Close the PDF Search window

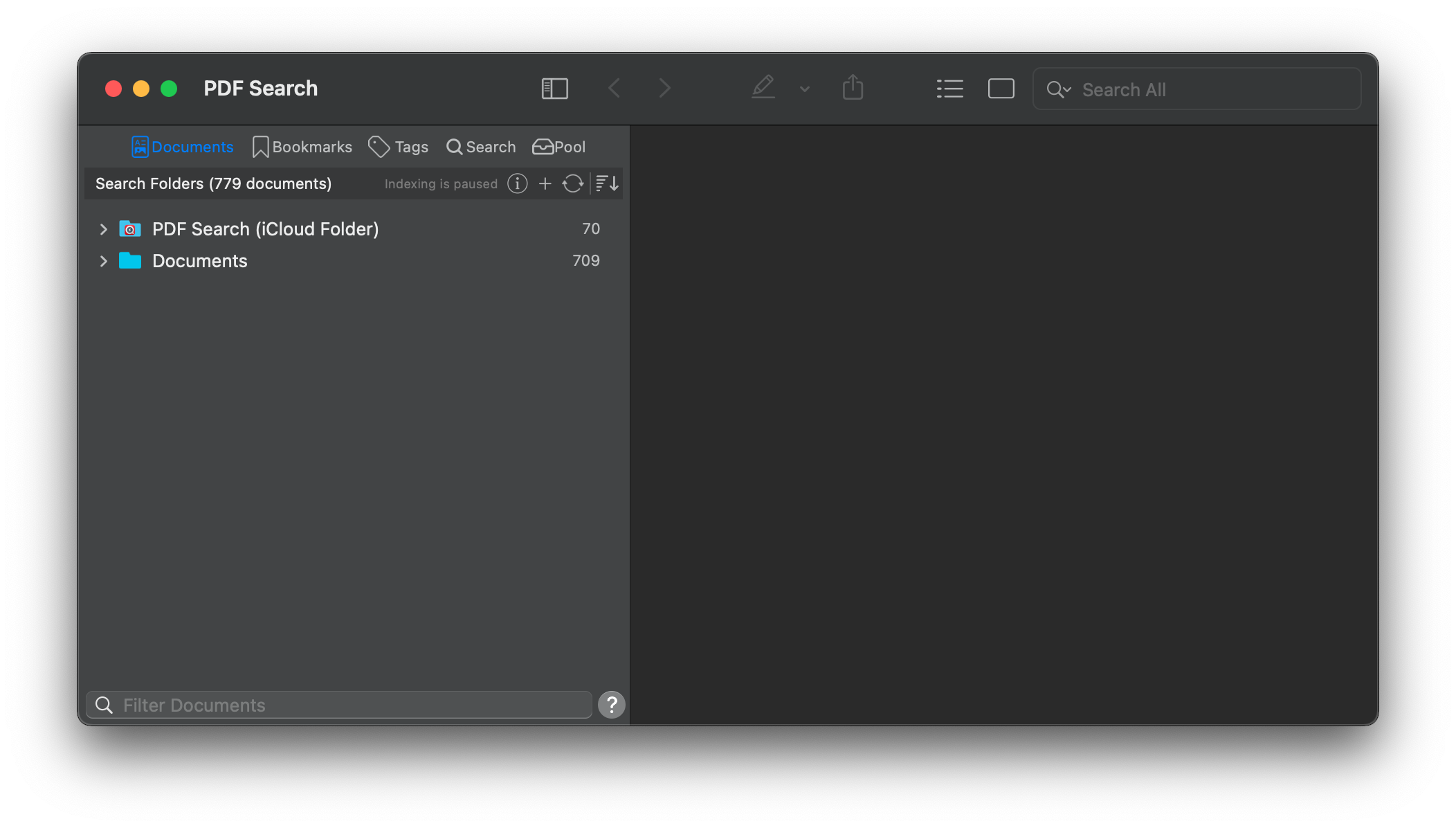[x=113, y=89]
